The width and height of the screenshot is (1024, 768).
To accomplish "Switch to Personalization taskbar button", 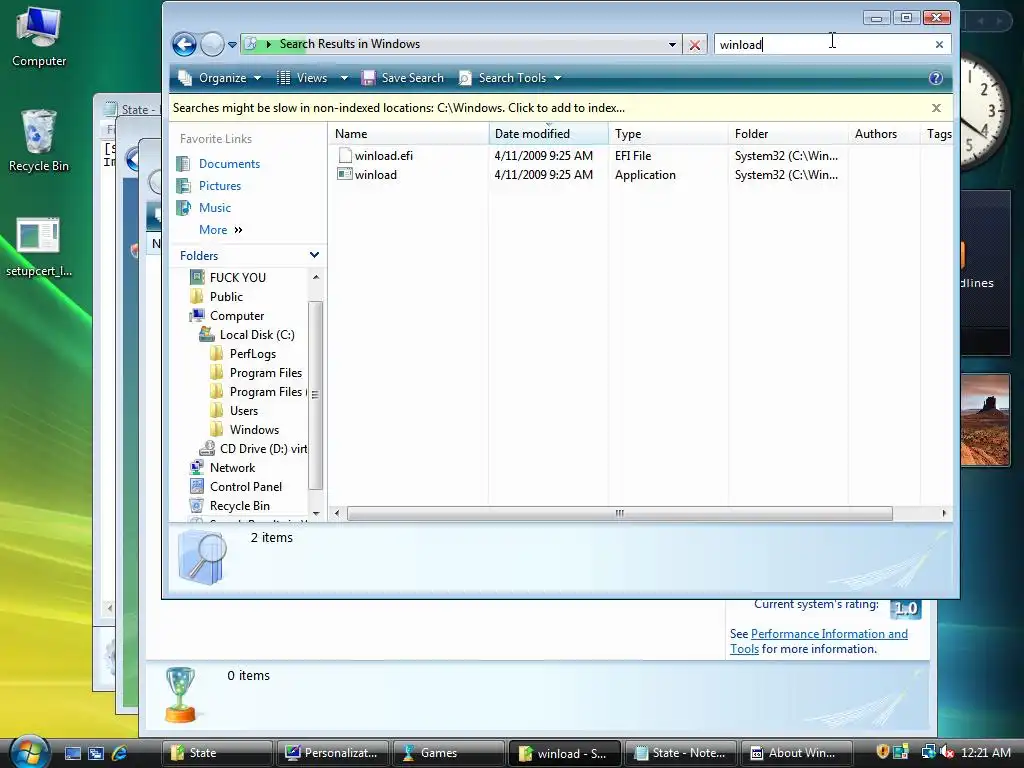I will pos(332,753).
